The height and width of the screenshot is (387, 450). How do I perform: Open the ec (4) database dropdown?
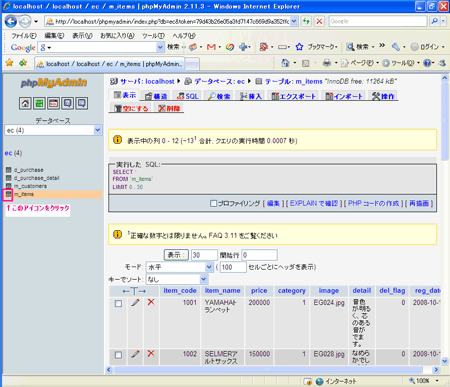(53, 130)
